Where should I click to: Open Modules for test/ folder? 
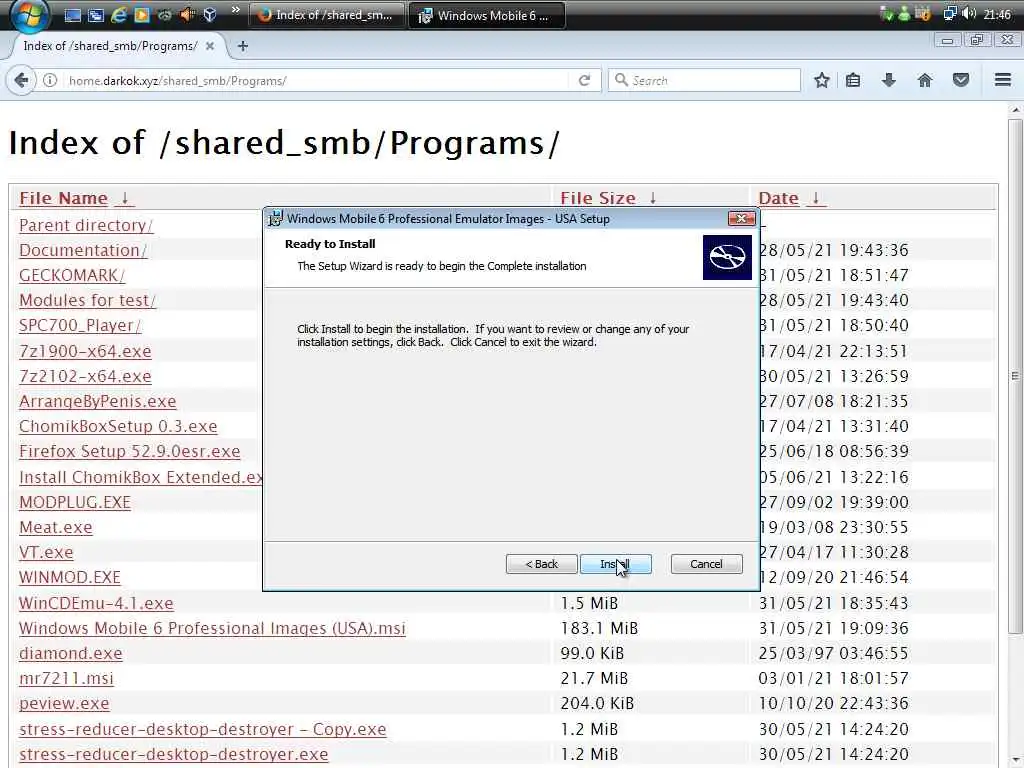click(88, 300)
